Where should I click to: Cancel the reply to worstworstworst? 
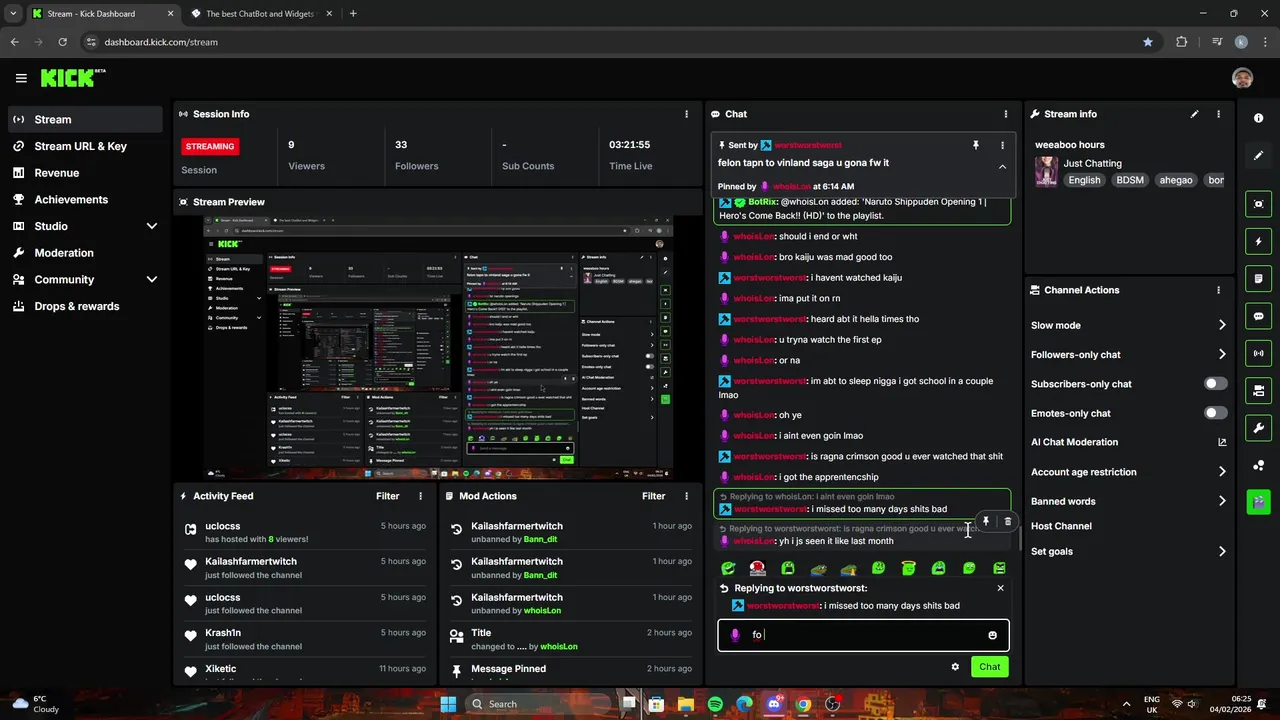[x=1000, y=588]
